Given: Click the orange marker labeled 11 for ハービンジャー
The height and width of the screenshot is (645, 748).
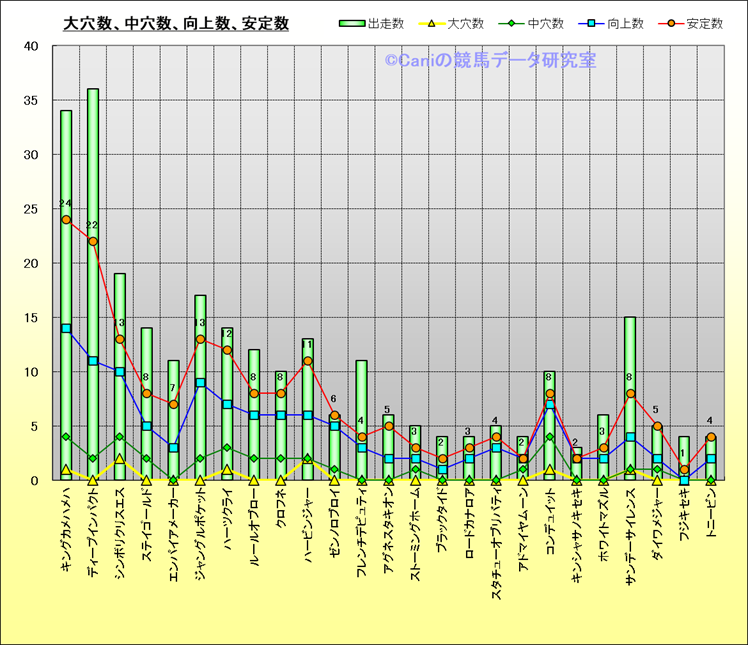Looking at the screenshot, I should [x=307, y=361].
